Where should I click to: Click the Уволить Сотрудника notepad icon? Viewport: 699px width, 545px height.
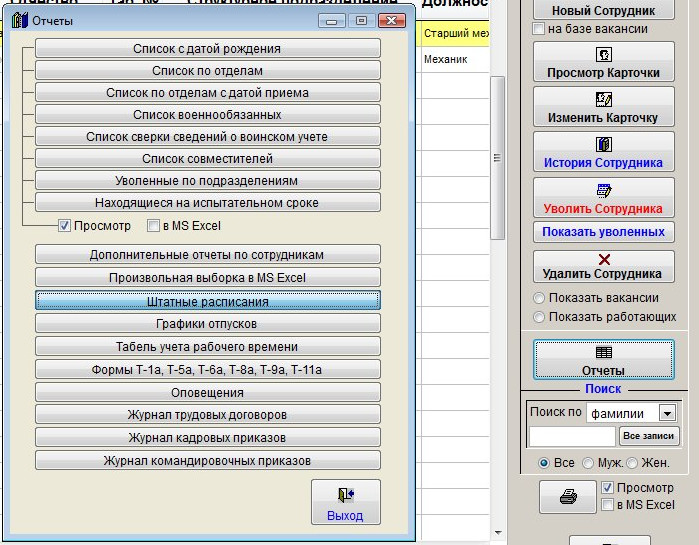tap(604, 190)
